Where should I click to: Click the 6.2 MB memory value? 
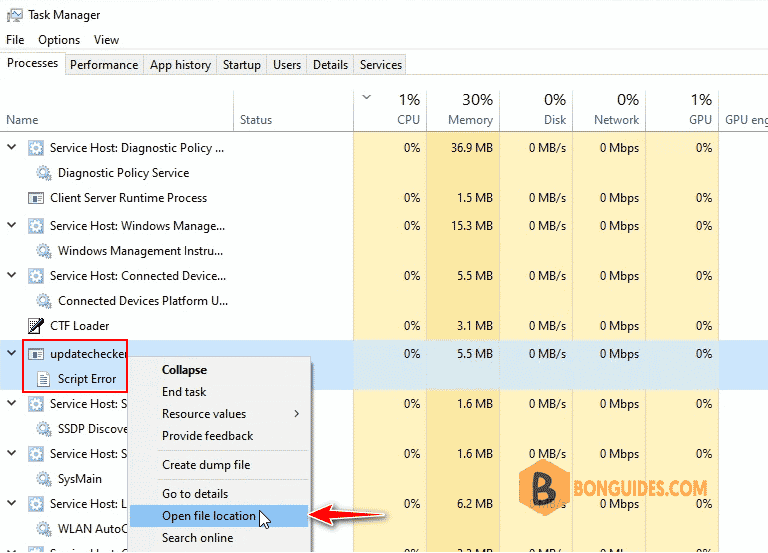(475, 504)
